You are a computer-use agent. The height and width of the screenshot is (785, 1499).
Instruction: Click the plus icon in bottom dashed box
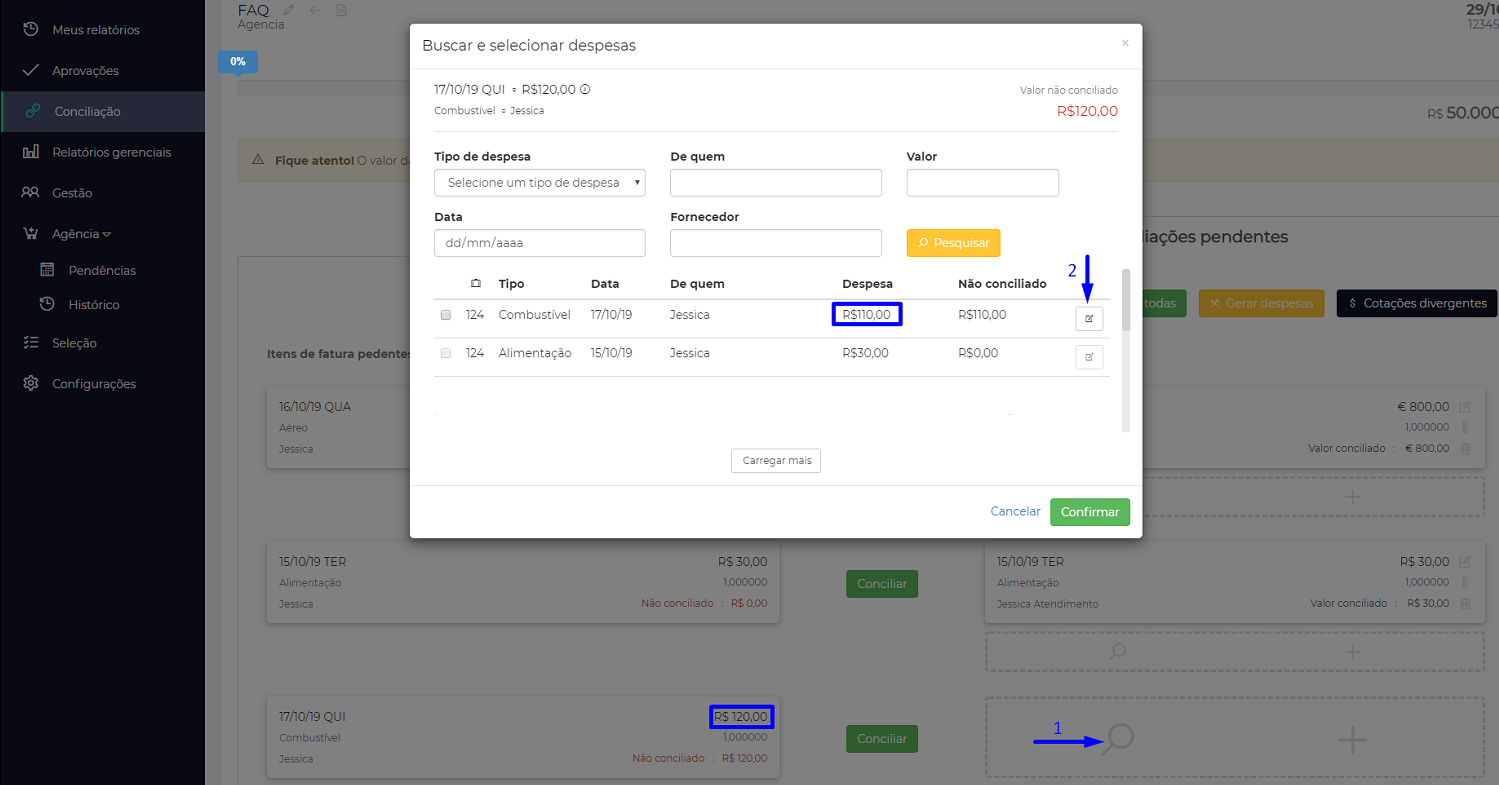tap(1352, 740)
